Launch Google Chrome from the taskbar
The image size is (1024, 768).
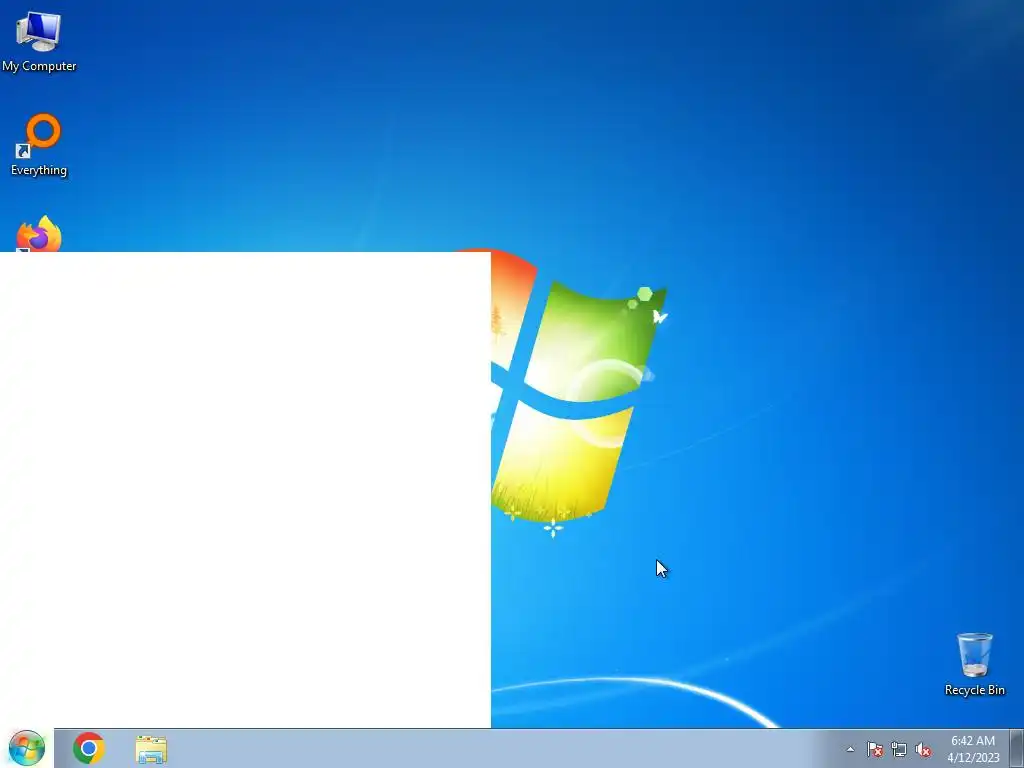pyautogui.click(x=89, y=748)
